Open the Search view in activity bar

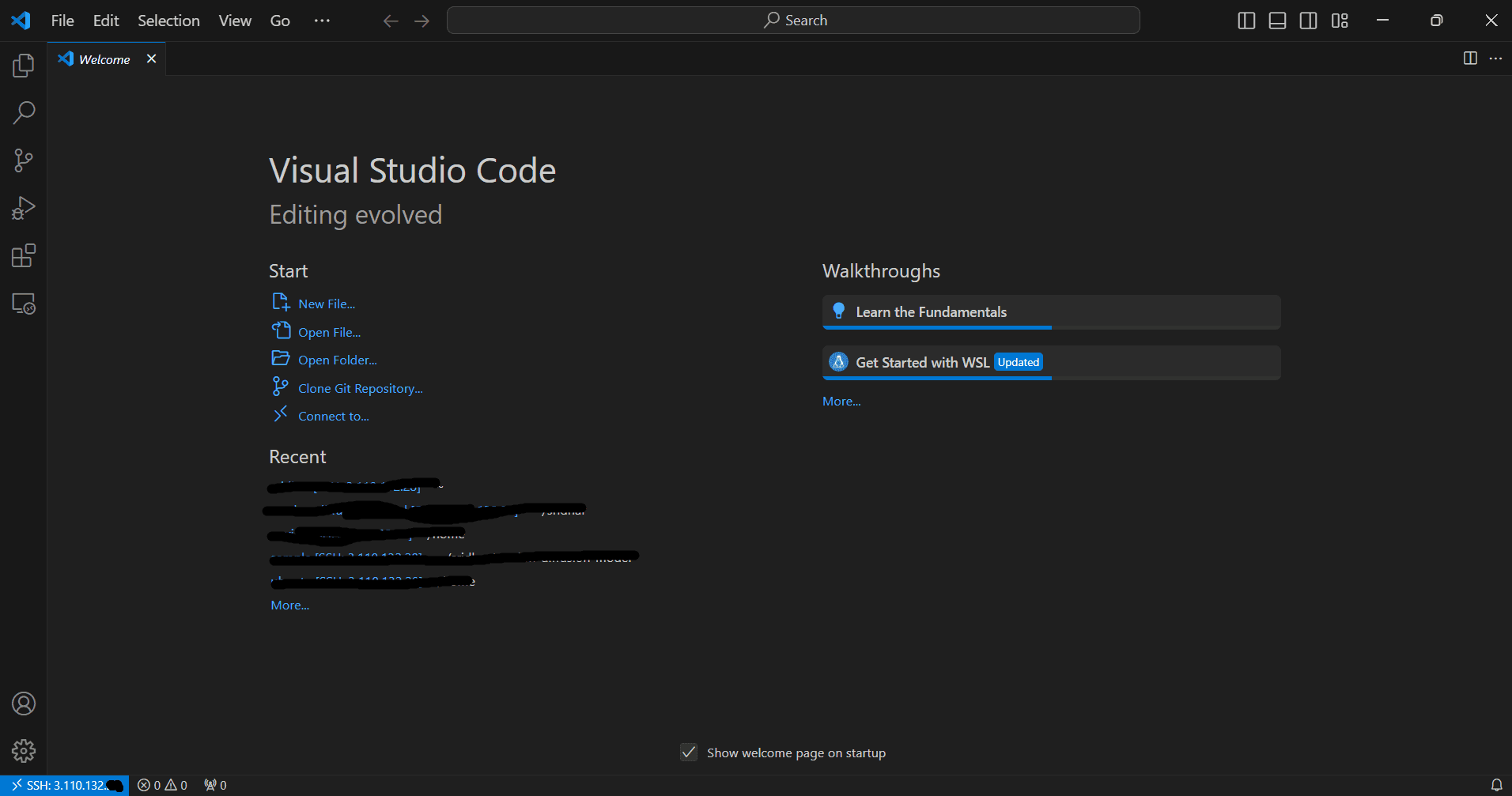coord(24,113)
